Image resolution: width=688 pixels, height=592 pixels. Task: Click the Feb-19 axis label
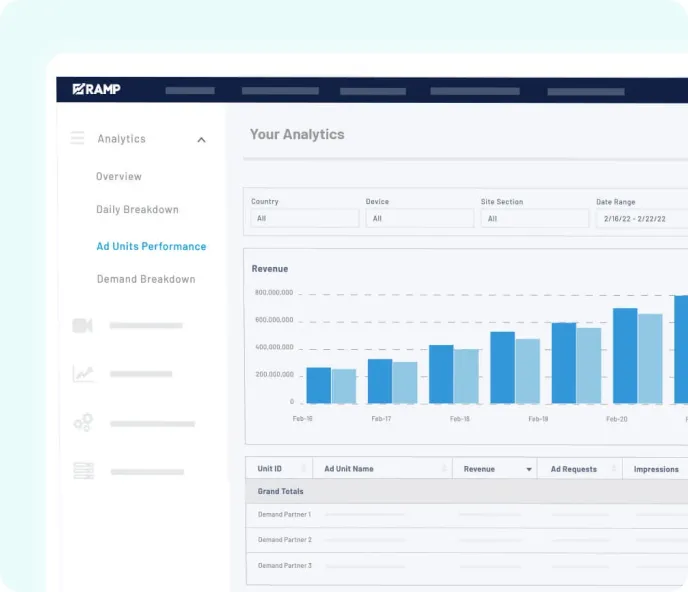(538, 419)
